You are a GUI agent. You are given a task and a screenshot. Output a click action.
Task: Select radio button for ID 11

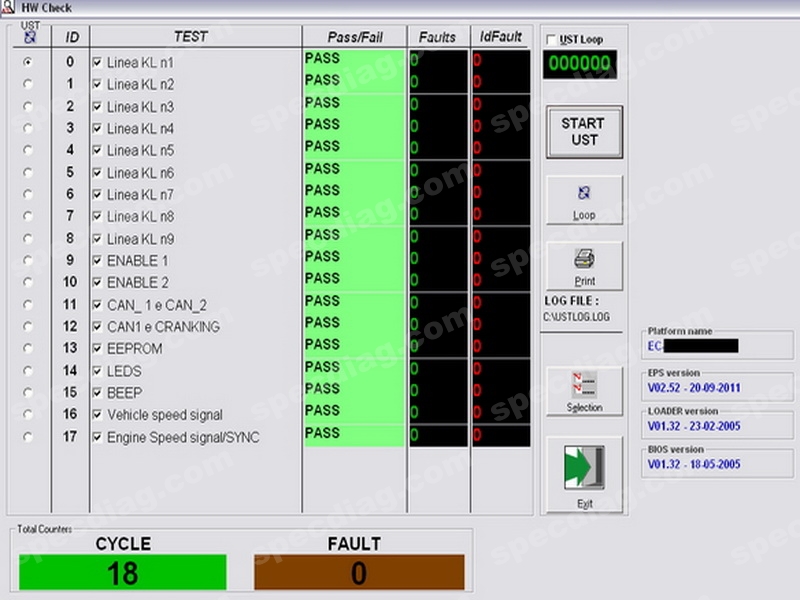pos(27,304)
